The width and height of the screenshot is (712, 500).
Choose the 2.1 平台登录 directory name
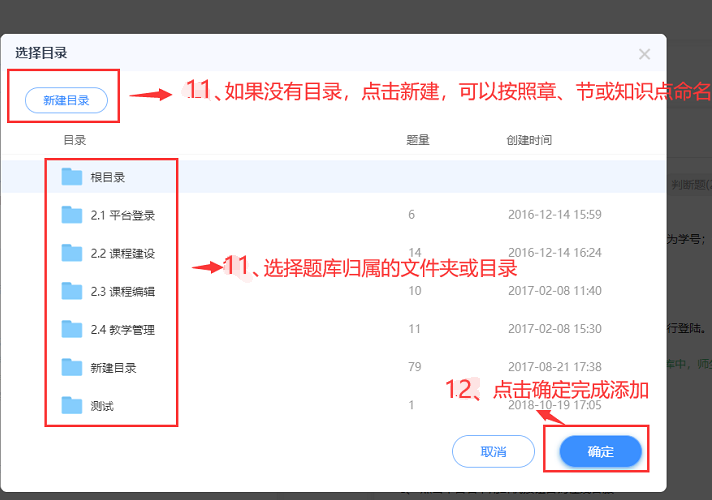tap(123, 215)
